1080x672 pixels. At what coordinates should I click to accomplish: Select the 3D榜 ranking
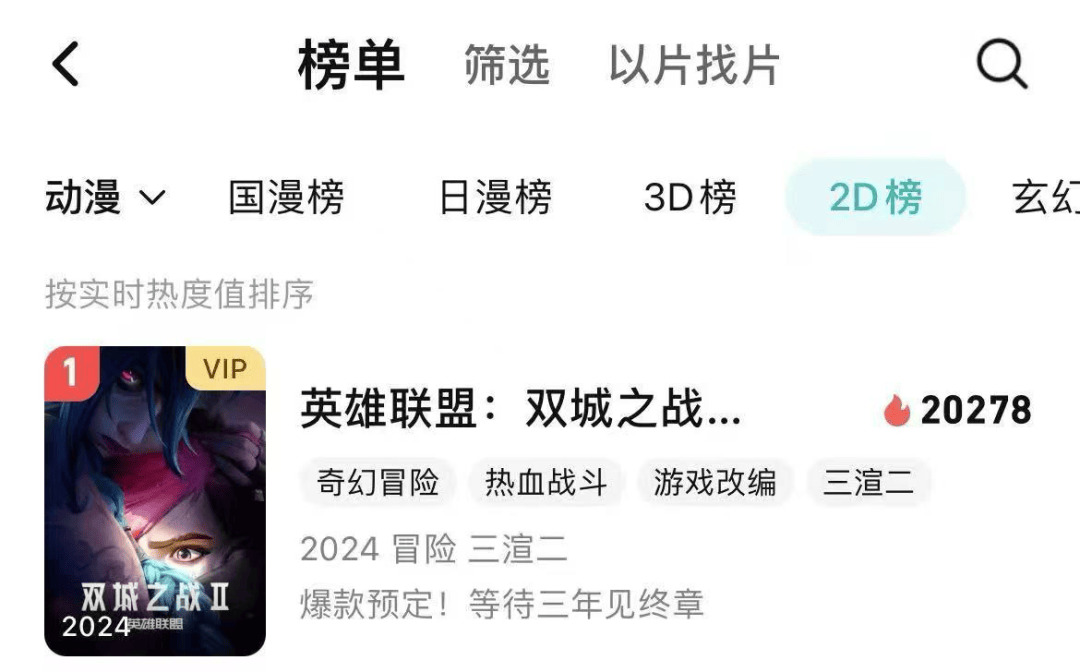pos(690,198)
